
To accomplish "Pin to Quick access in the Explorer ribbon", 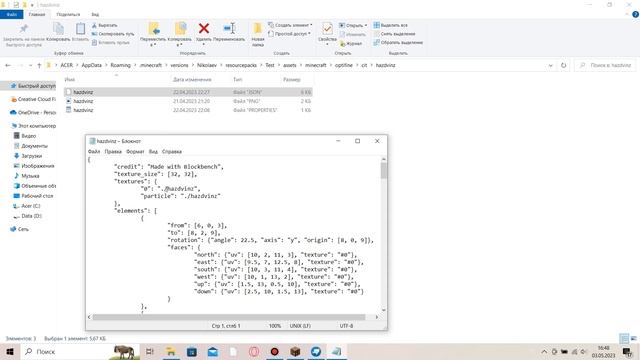I will point(23,35).
